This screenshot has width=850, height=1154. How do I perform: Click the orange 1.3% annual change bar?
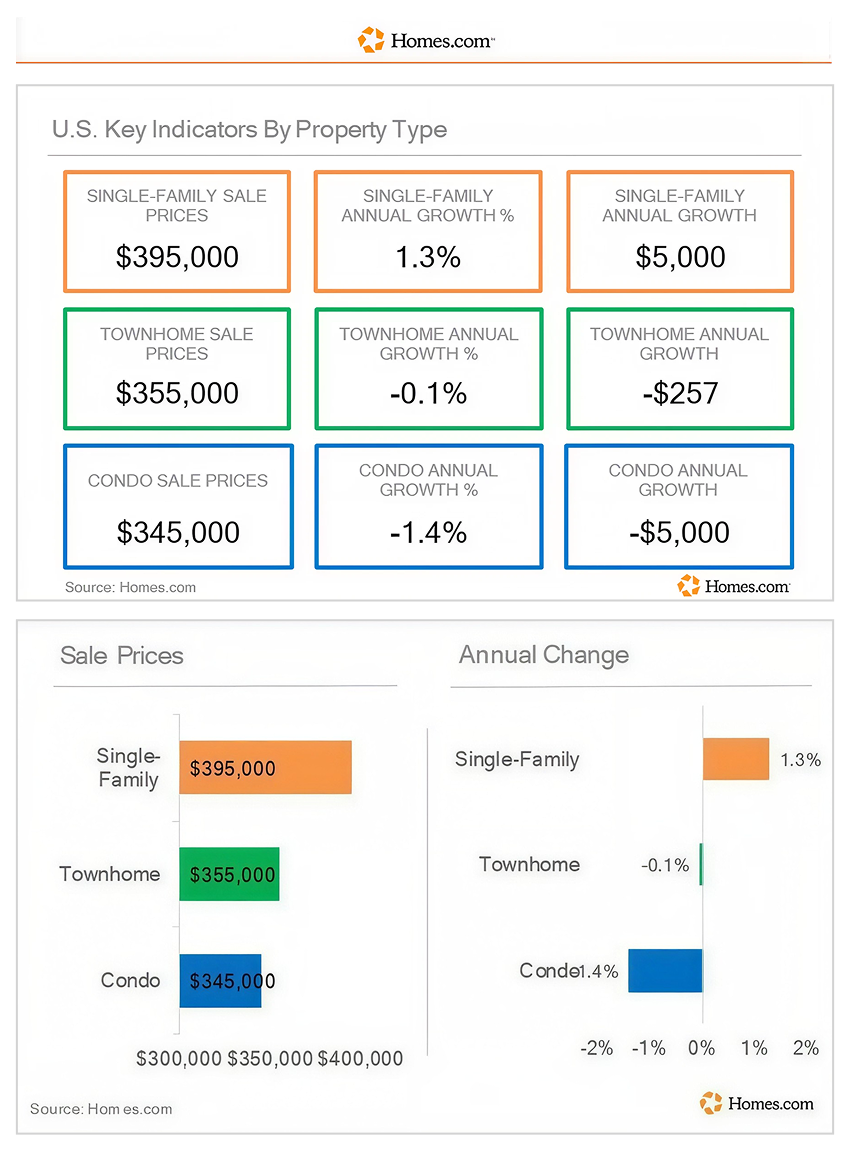[x=736, y=759]
